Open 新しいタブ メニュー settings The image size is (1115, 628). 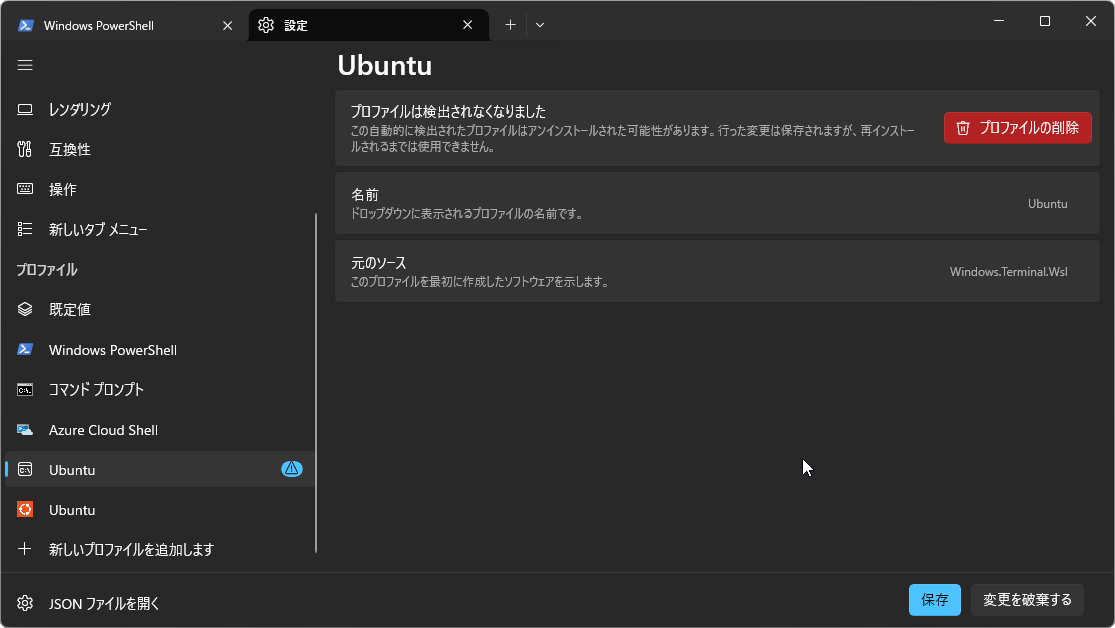[x=98, y=229]
